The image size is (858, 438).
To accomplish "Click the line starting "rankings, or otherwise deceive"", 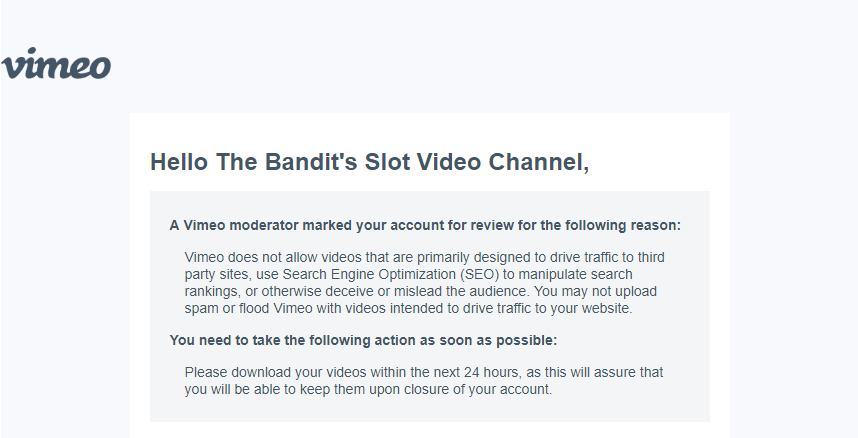I will coord(421,291).
